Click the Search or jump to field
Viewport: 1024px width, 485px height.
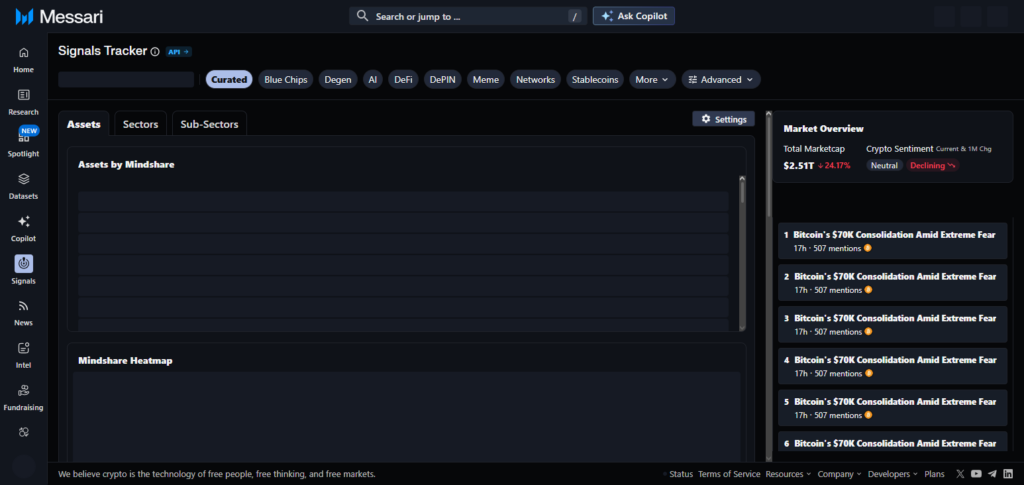[466, 16]
